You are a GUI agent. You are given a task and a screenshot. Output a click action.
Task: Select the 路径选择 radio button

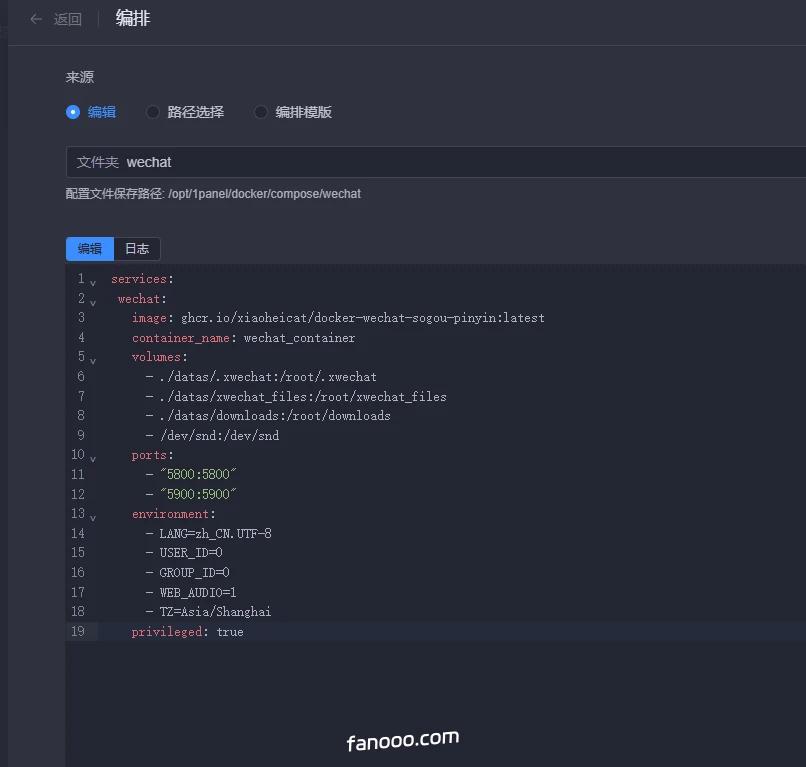[x=153, y=112]
